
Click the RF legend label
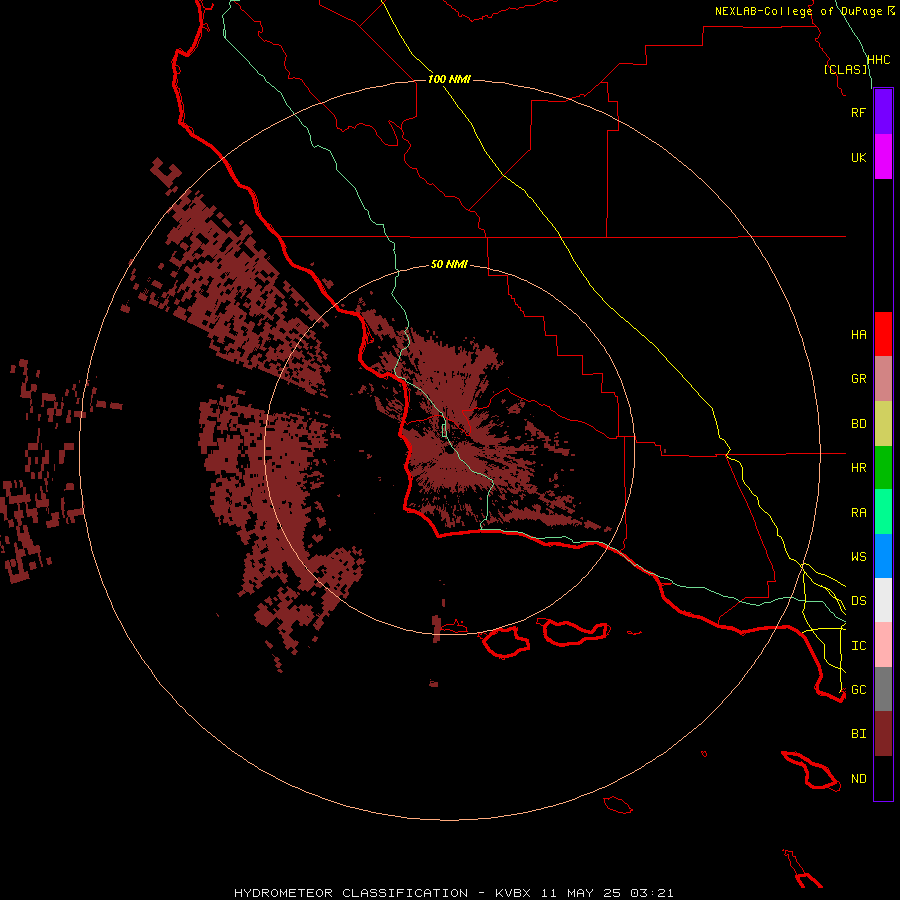coord(858,112)
